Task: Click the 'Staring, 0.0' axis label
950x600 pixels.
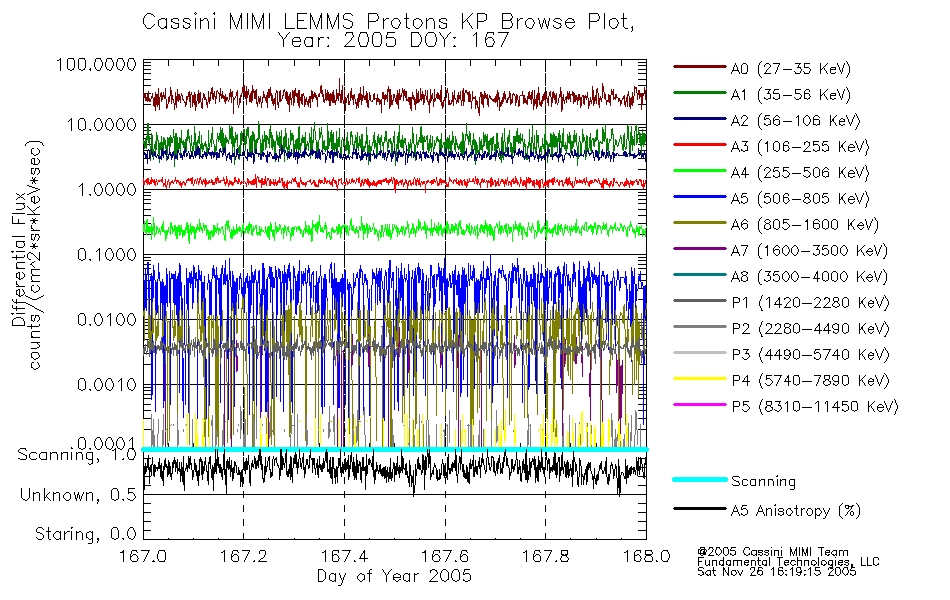Action: (85, 534)
